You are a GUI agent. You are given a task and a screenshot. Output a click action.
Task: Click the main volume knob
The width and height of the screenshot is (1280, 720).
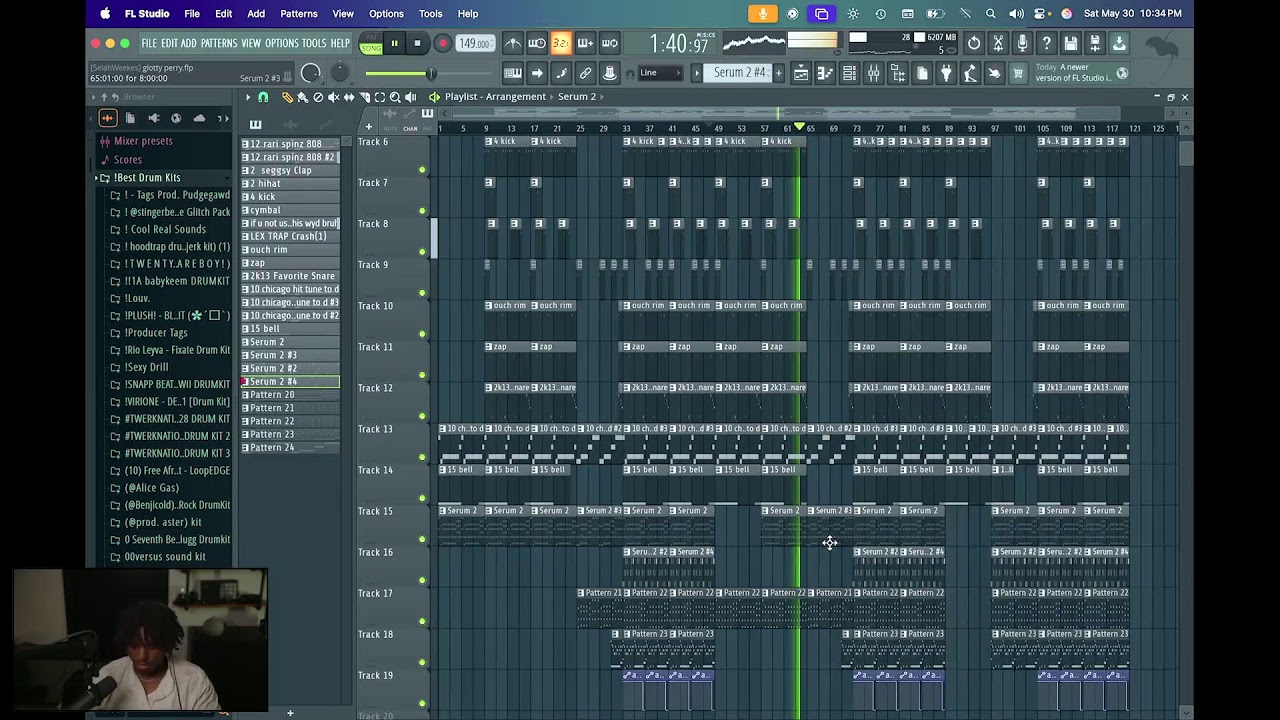(x=311, y=73)
